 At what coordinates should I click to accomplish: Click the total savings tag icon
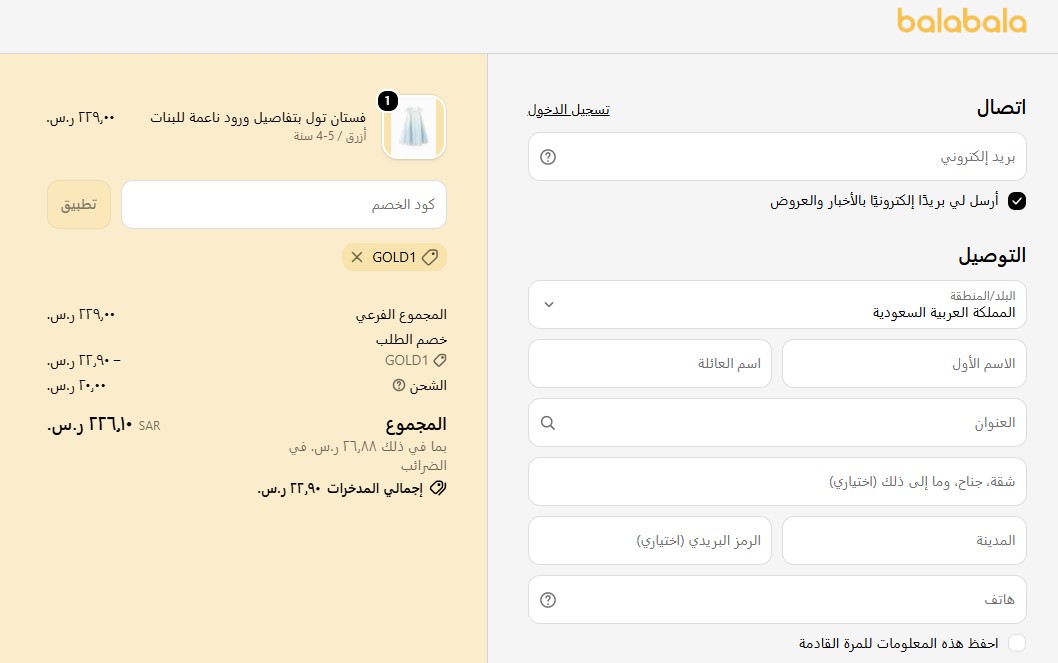pos(438,488)
